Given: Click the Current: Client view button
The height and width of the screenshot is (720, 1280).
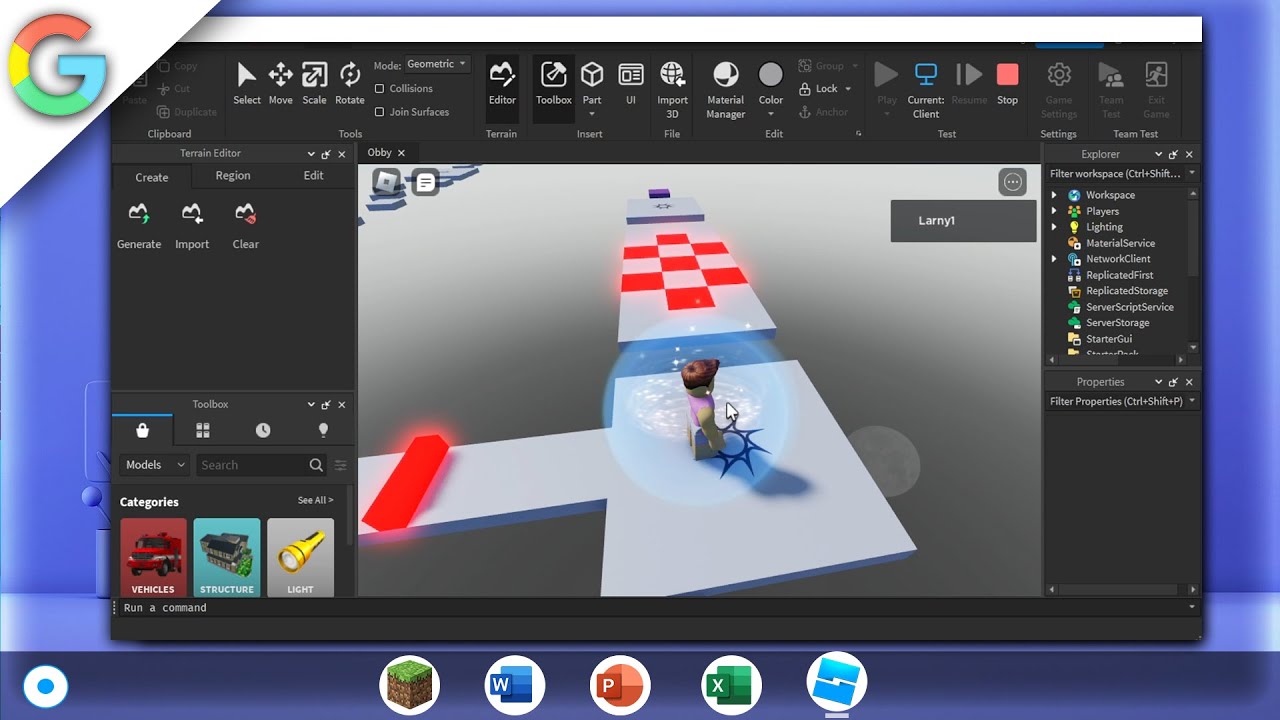Looking at the screenshot, I should tap(926, 88).
